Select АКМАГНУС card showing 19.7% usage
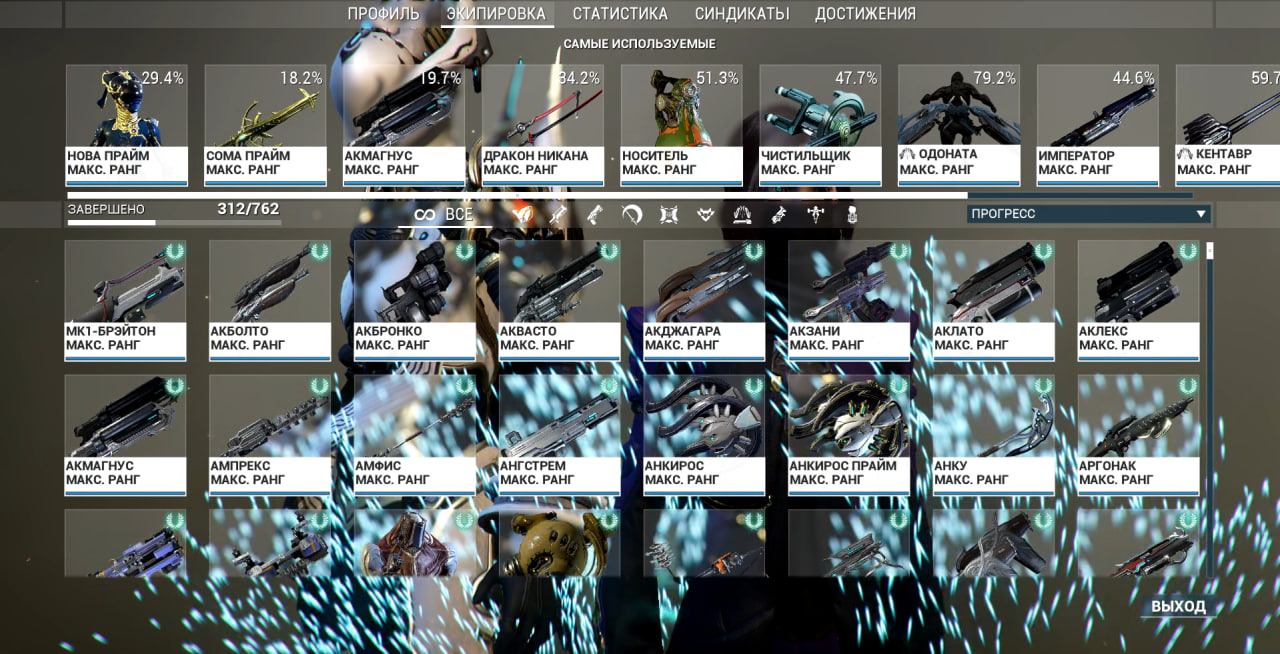The height and width of the screenshot is (654, 1280). [404, 125]
